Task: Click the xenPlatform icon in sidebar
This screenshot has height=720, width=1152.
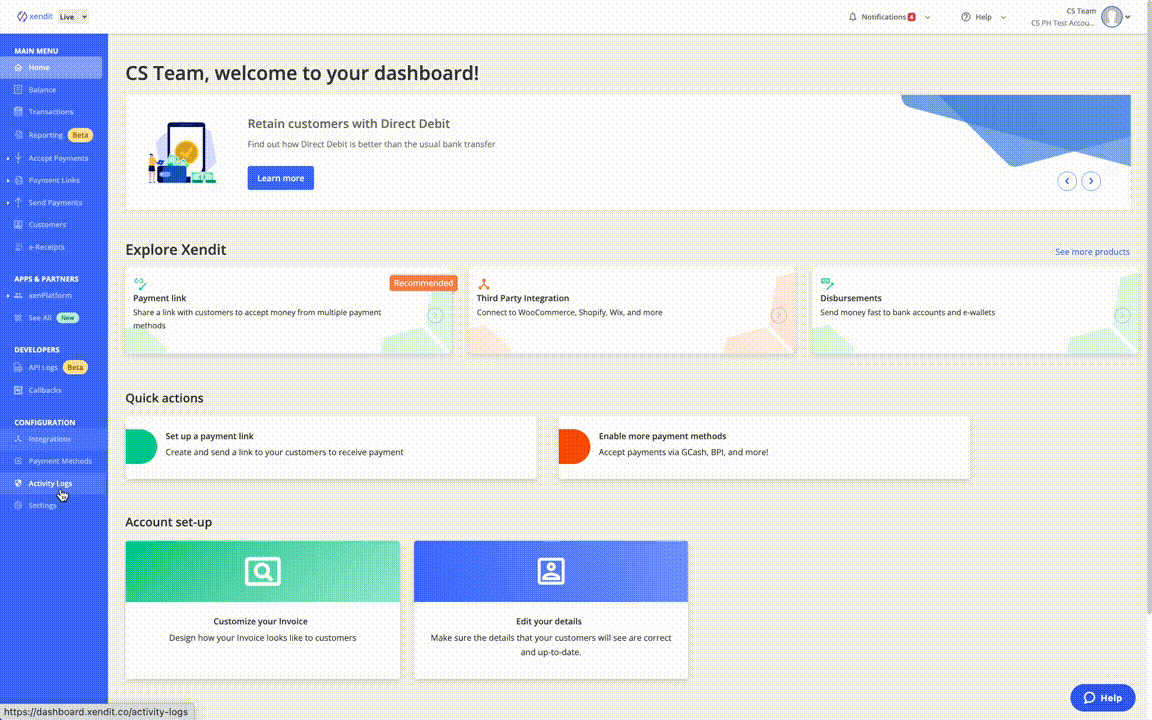Action: 18,295
